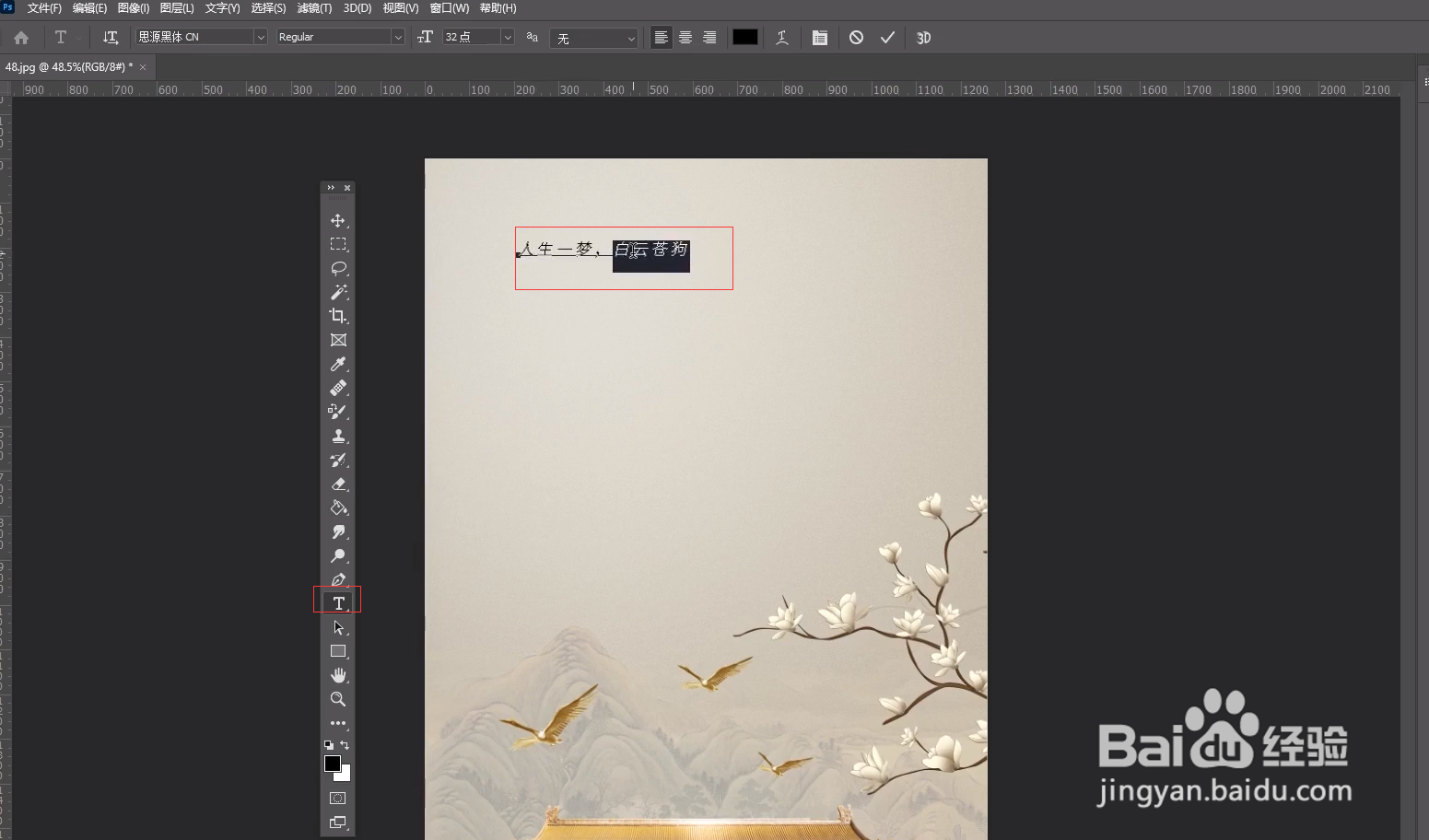Open the 图层(L) menu

coord(177,8)
